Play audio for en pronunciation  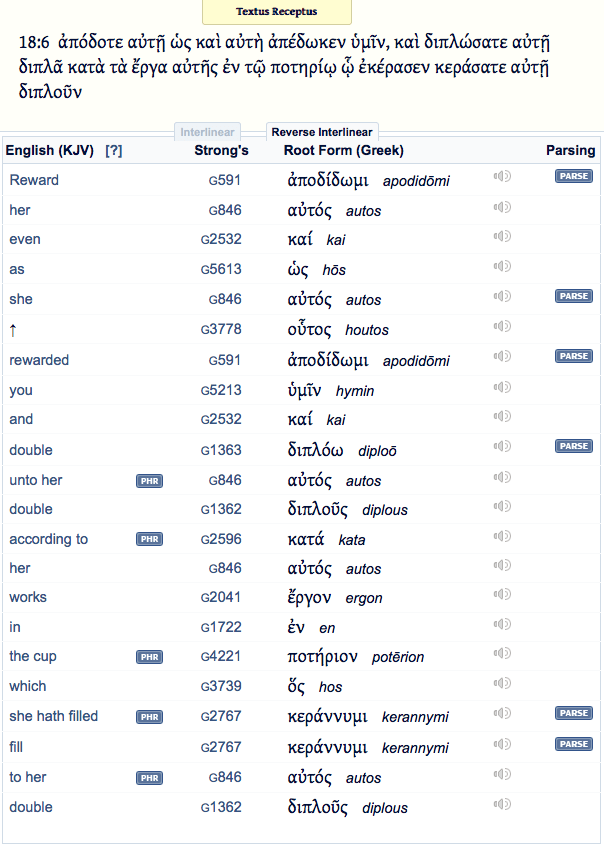(x=502, y=626)
